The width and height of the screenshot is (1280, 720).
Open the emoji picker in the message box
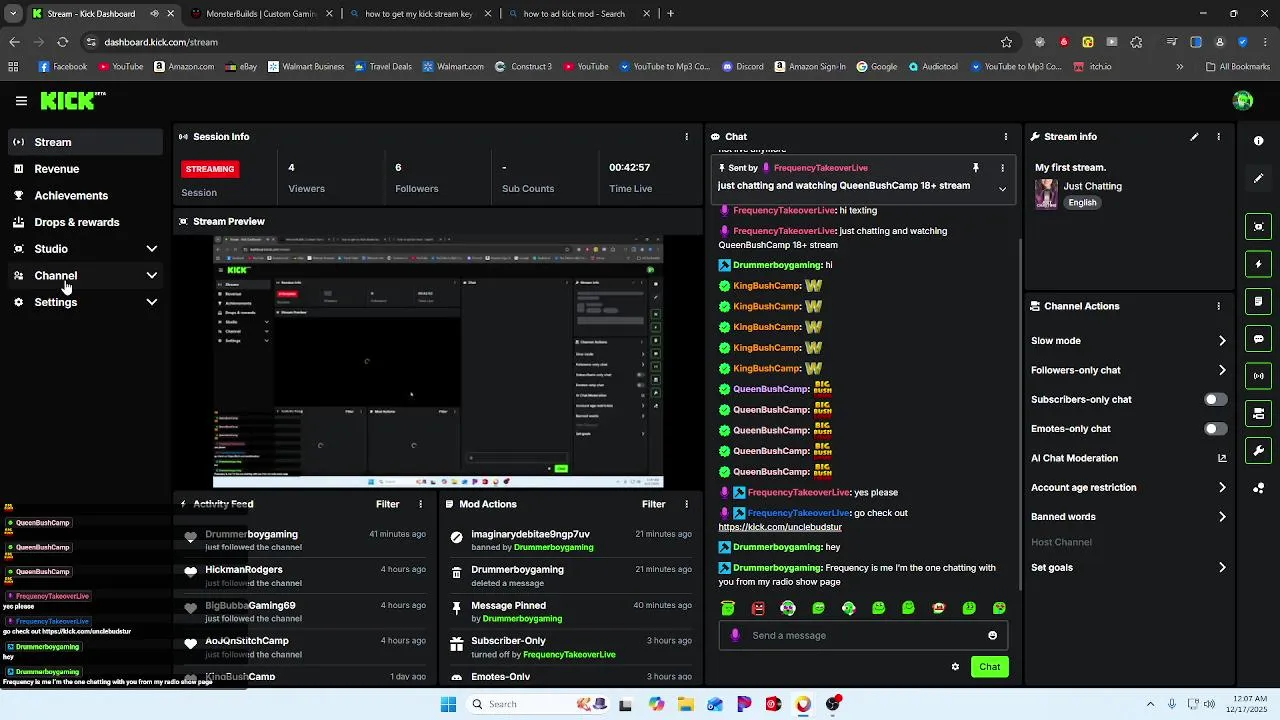pyautogui.click(x=992, y=635)
